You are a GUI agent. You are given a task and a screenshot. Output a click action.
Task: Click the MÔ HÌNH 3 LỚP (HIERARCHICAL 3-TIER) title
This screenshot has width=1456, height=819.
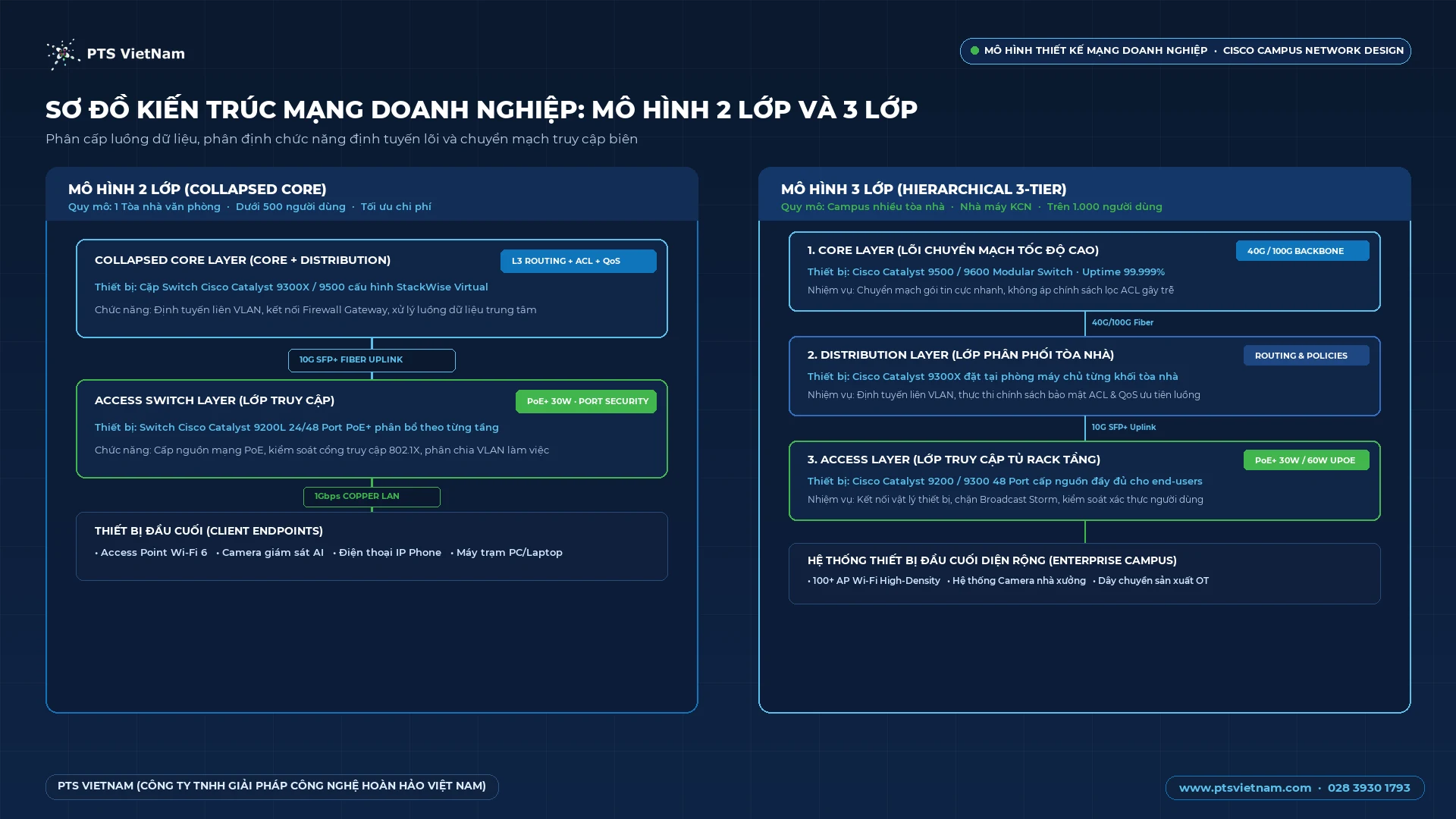(924, 190)
